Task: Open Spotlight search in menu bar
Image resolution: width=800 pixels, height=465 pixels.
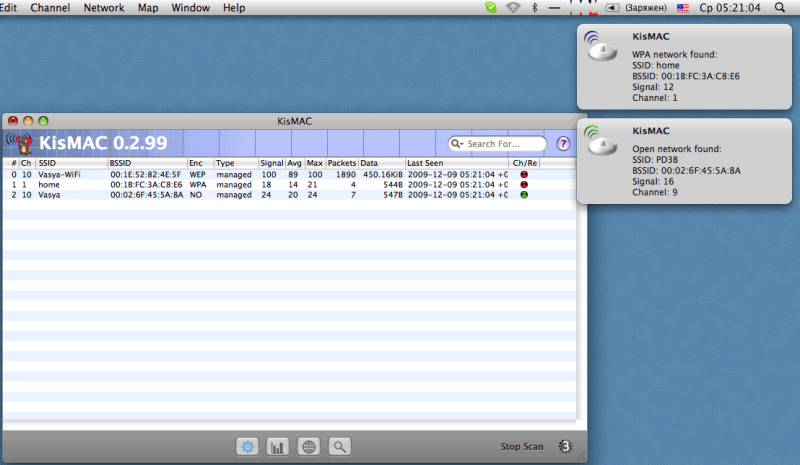Action: pos(780,8)
